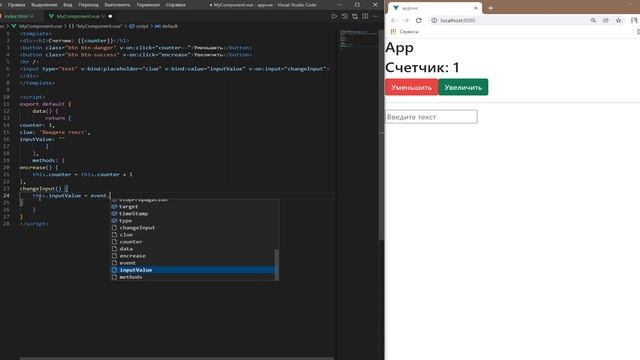Click the code minimap preview
This screenshot has height=360, width=640.
pyautogui.click(x=358, y=39)
